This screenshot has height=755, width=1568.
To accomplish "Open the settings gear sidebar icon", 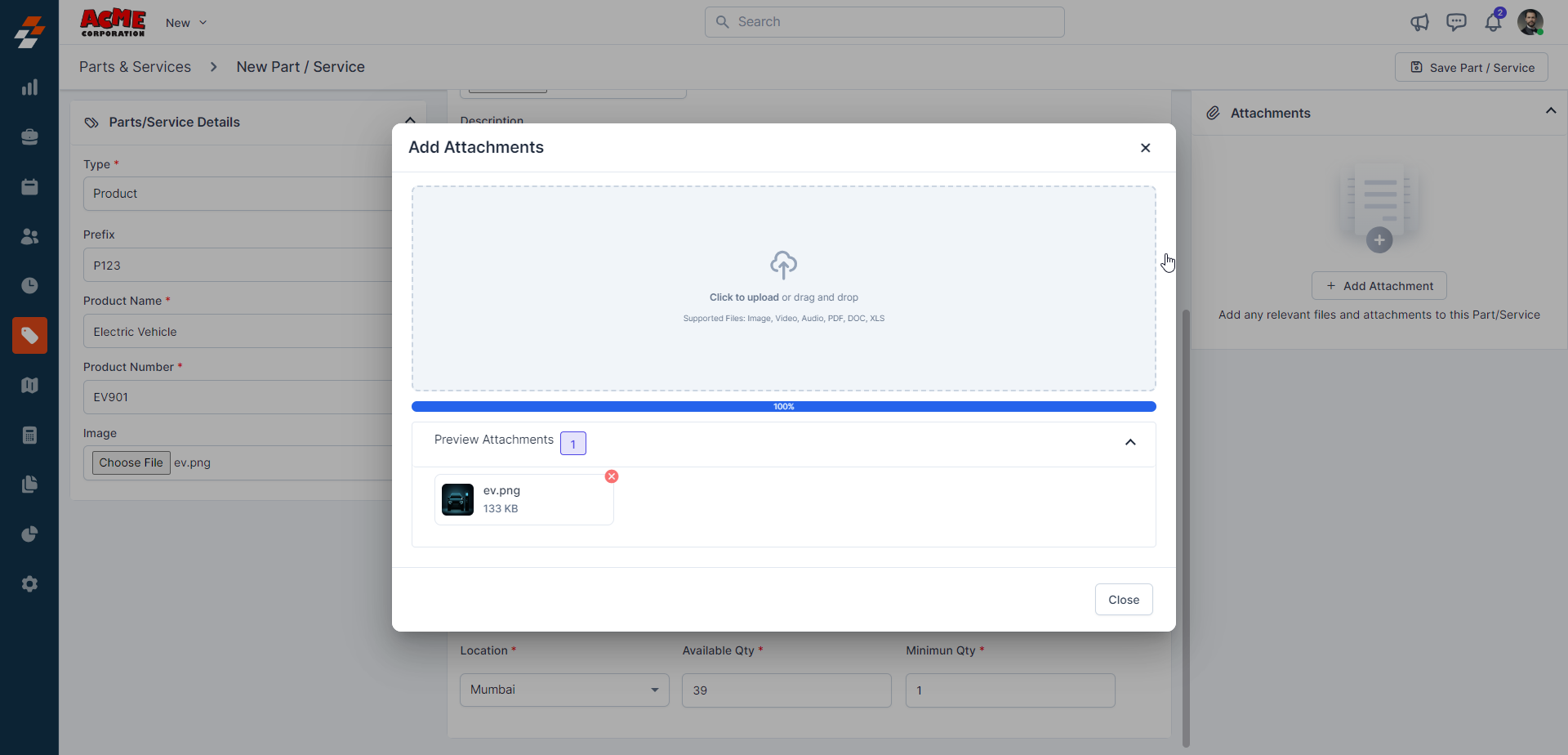I will tap(29, 584).
